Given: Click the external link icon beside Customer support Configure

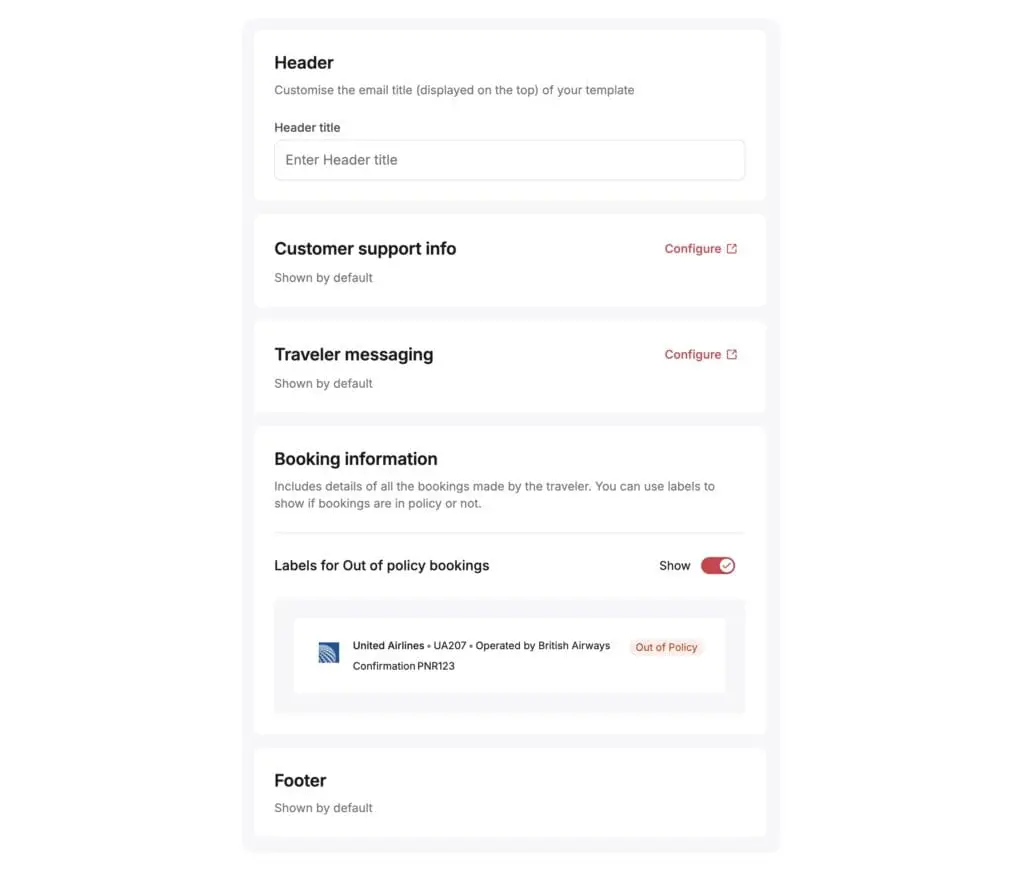Looking at the screenshot, I should point(730,248).
